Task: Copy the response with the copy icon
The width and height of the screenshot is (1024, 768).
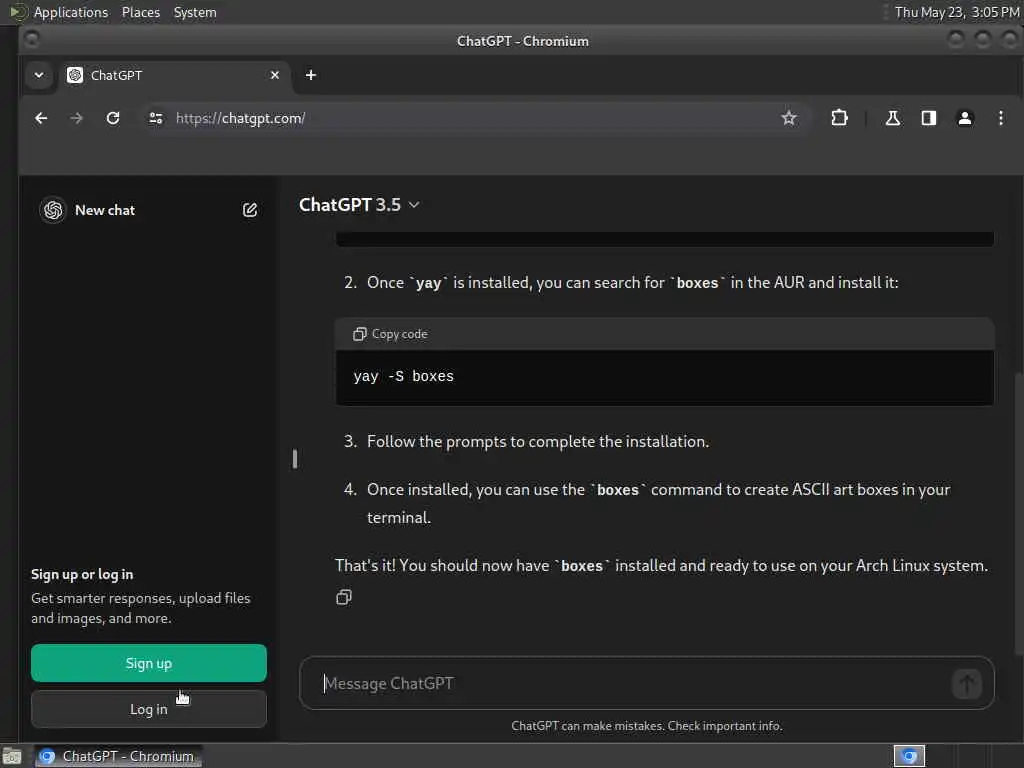Action: pyautogui.click(x=344, y=597)
